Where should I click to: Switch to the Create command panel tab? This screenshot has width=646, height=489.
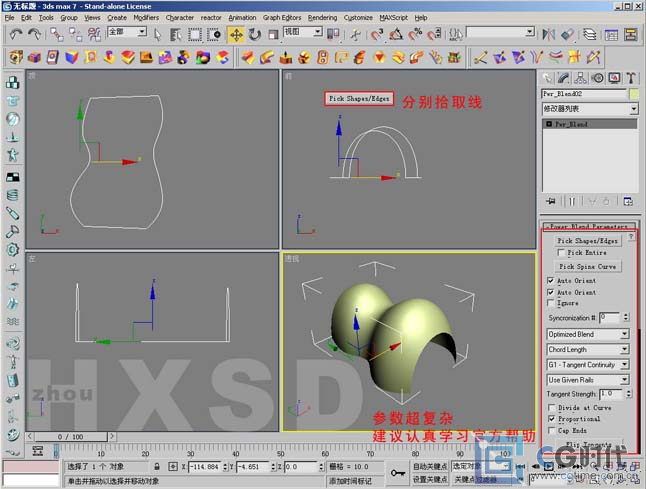[547, 78]
